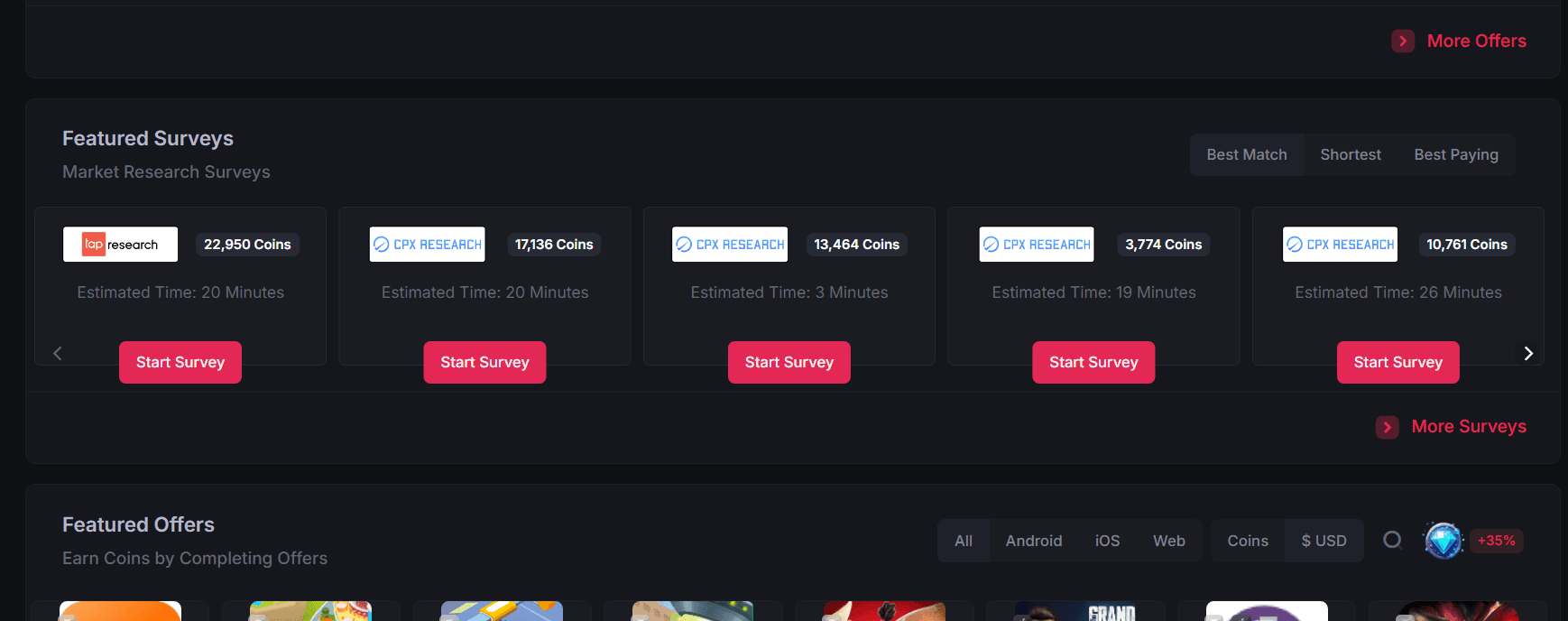Click the 10,761 Coins badge
1568x621 pixels.
pyautogui.click(x=1467, y=245)
